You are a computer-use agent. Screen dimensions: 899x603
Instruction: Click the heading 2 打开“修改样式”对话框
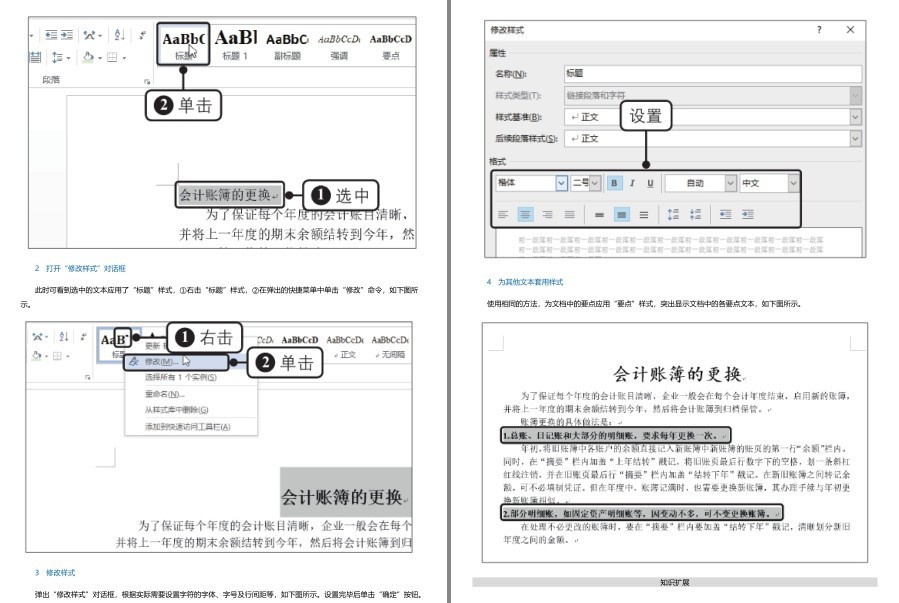point(80,268)
